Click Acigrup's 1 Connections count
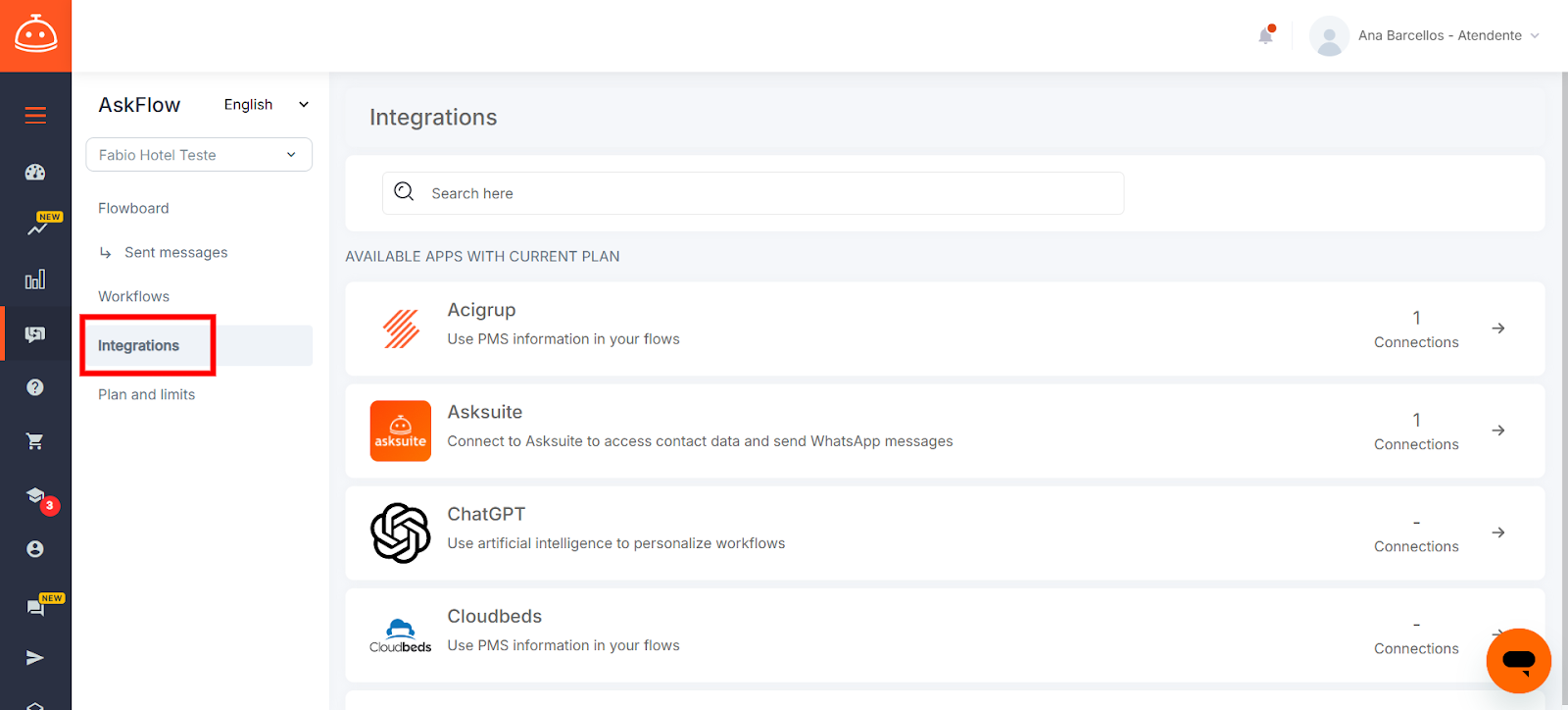The height and width of the screenshot is (710, 1568). click(x=1416, y=330)
